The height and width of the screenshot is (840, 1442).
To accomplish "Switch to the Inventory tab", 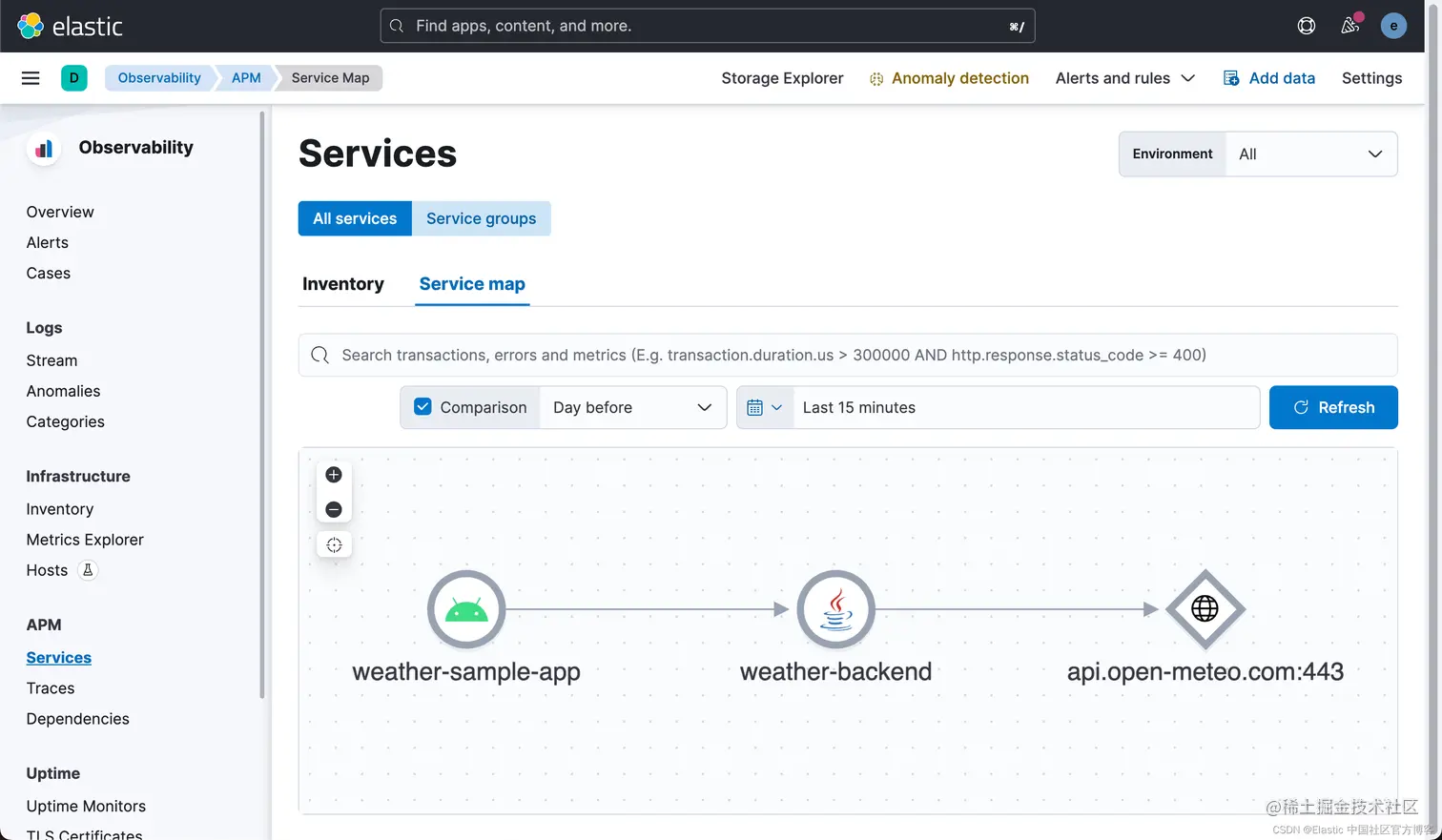I will coord(343,284).
